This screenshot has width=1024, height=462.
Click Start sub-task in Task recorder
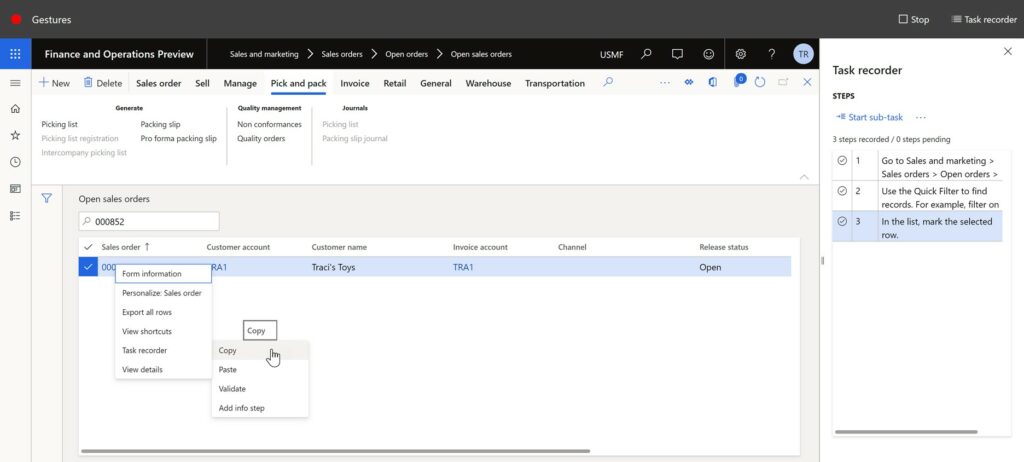tap(869, 118)
